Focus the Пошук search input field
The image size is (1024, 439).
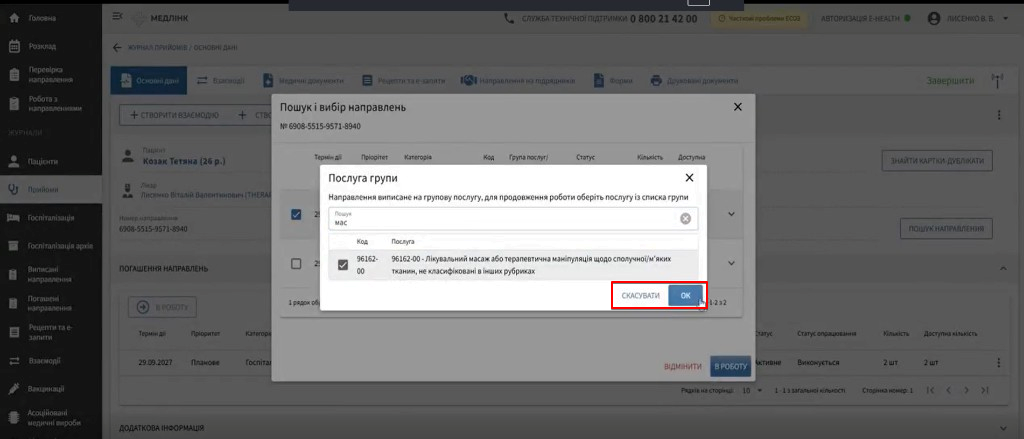click(503, 219)
